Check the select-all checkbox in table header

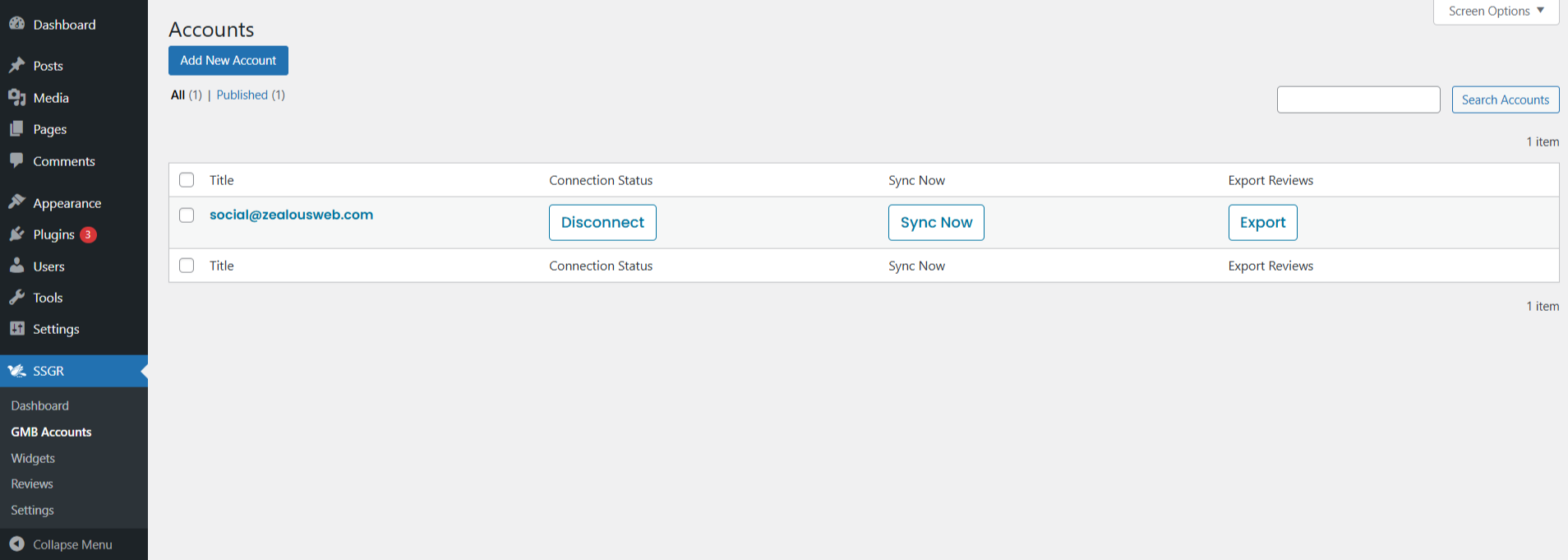(x=187, y=180)
